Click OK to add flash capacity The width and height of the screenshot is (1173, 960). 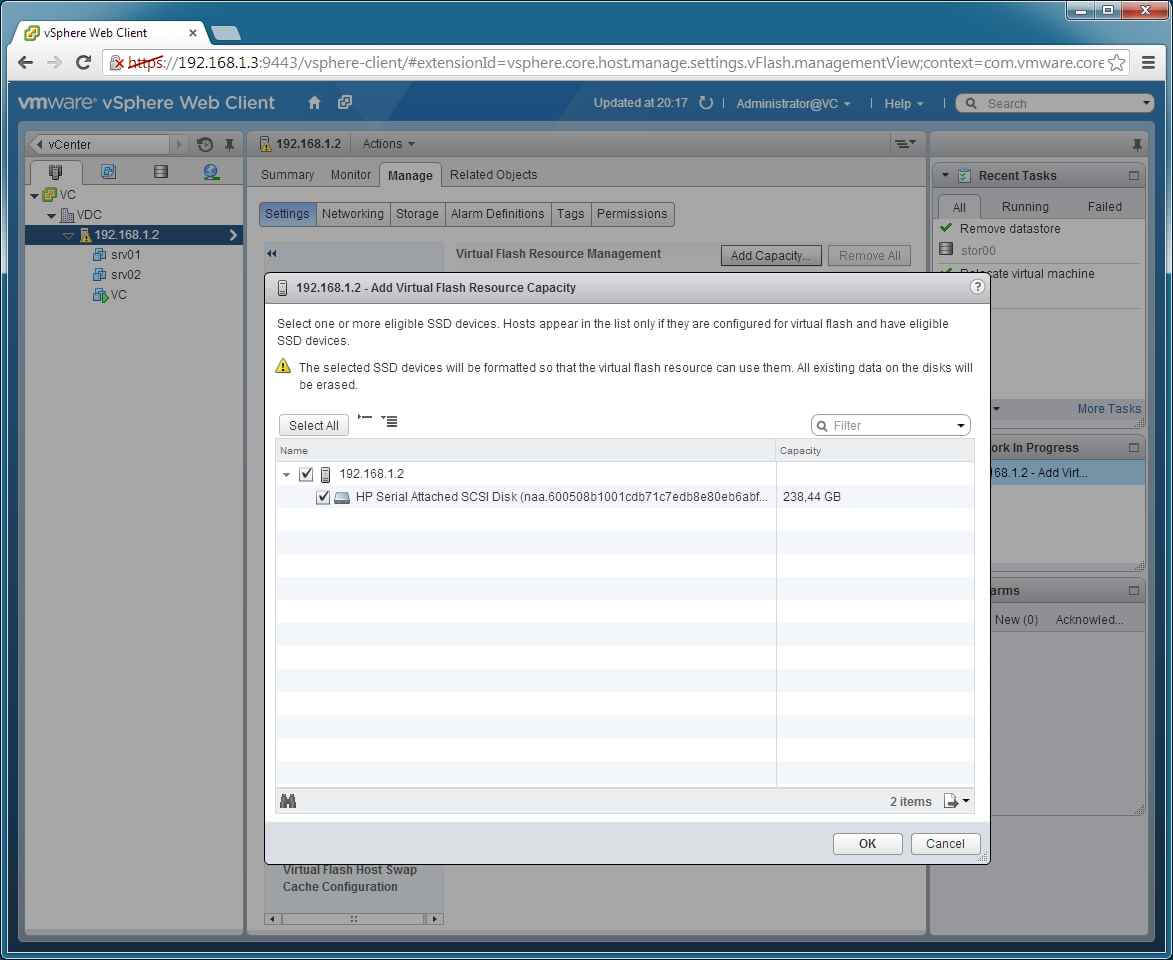click(x=867, y=843)
